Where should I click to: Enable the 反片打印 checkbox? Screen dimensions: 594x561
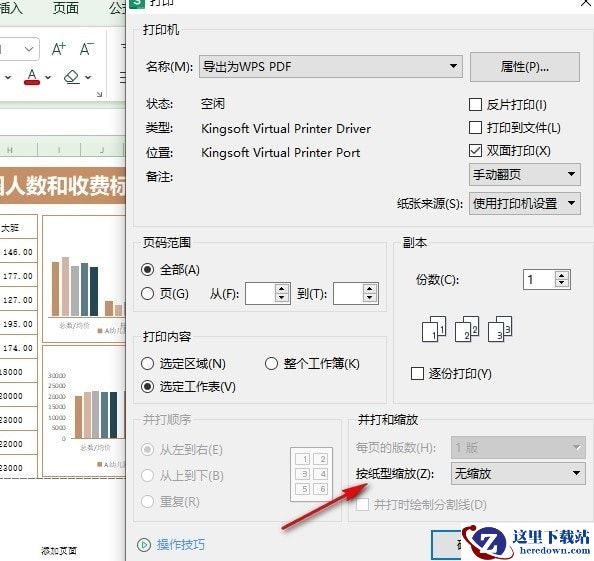coord(475,105)
